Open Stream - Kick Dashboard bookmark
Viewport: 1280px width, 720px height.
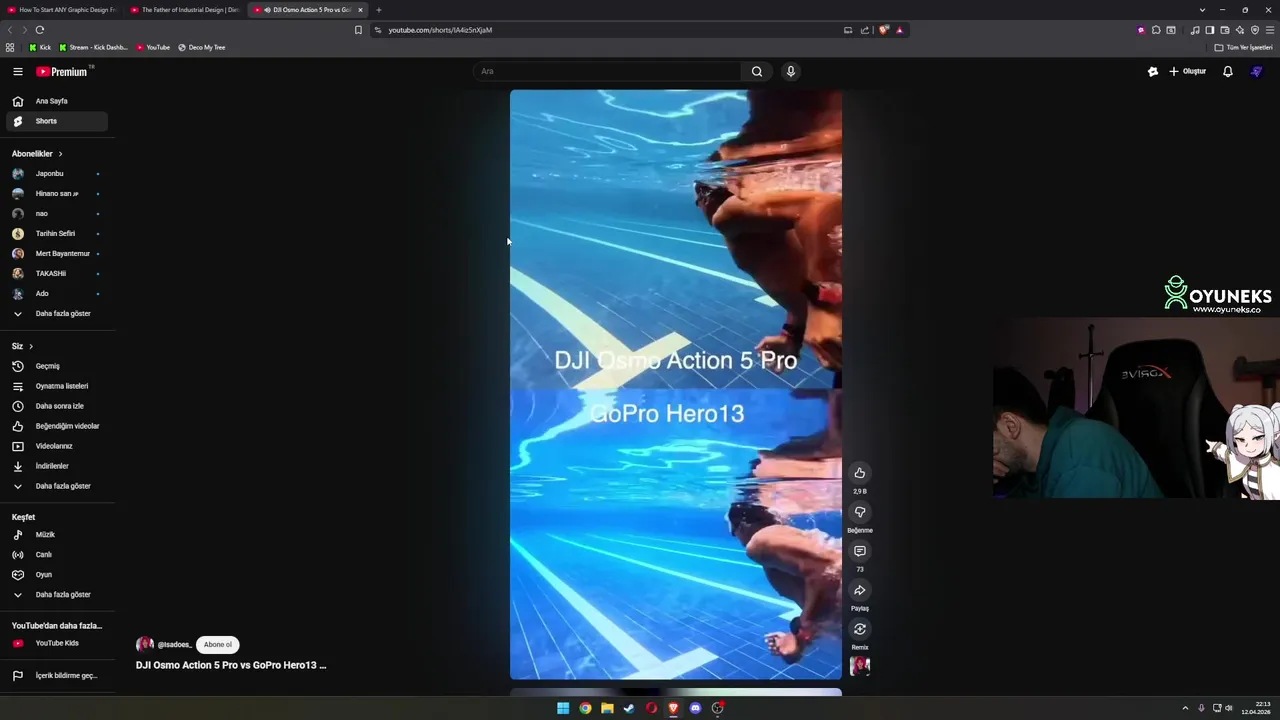click(93, 47)
